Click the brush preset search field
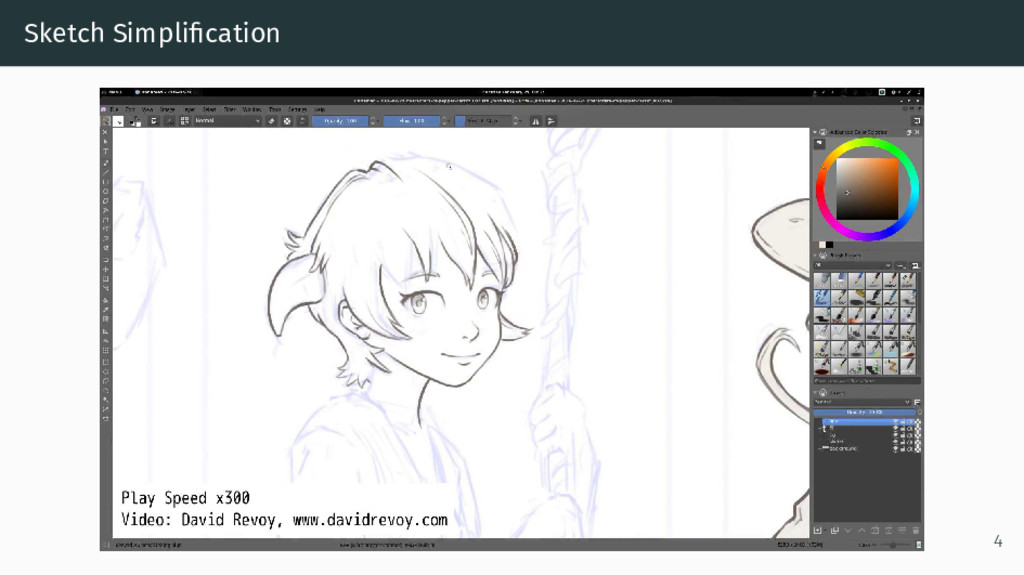Screen dimensions: 1024x575 pos(867,380)
